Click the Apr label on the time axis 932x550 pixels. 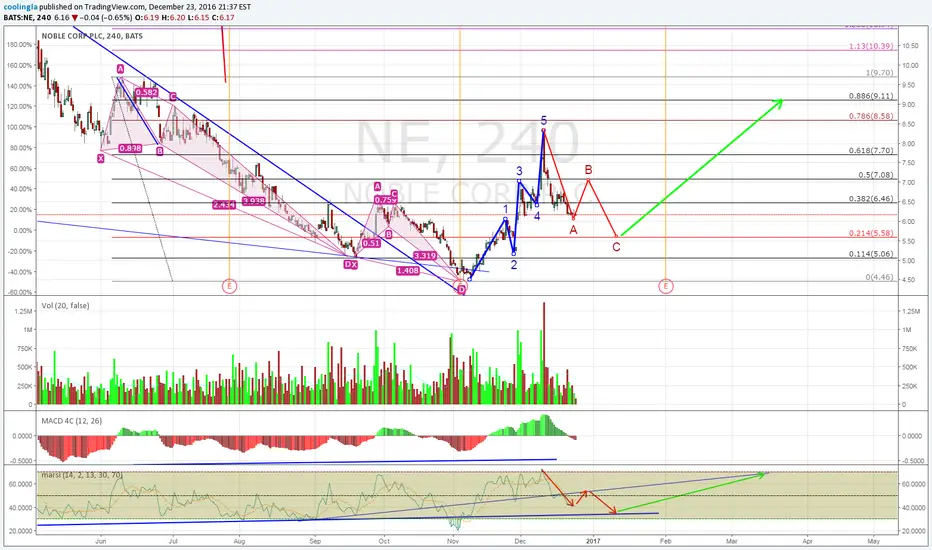(807, 541)
